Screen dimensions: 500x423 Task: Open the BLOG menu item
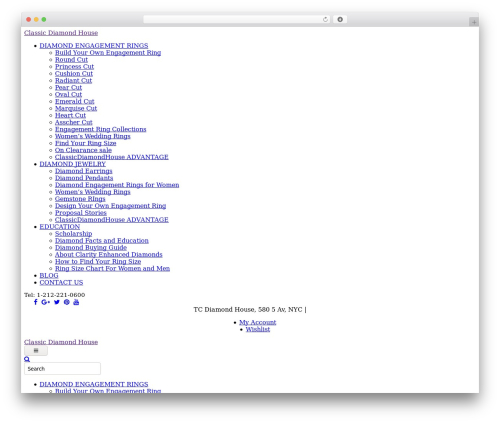point(49,275)
